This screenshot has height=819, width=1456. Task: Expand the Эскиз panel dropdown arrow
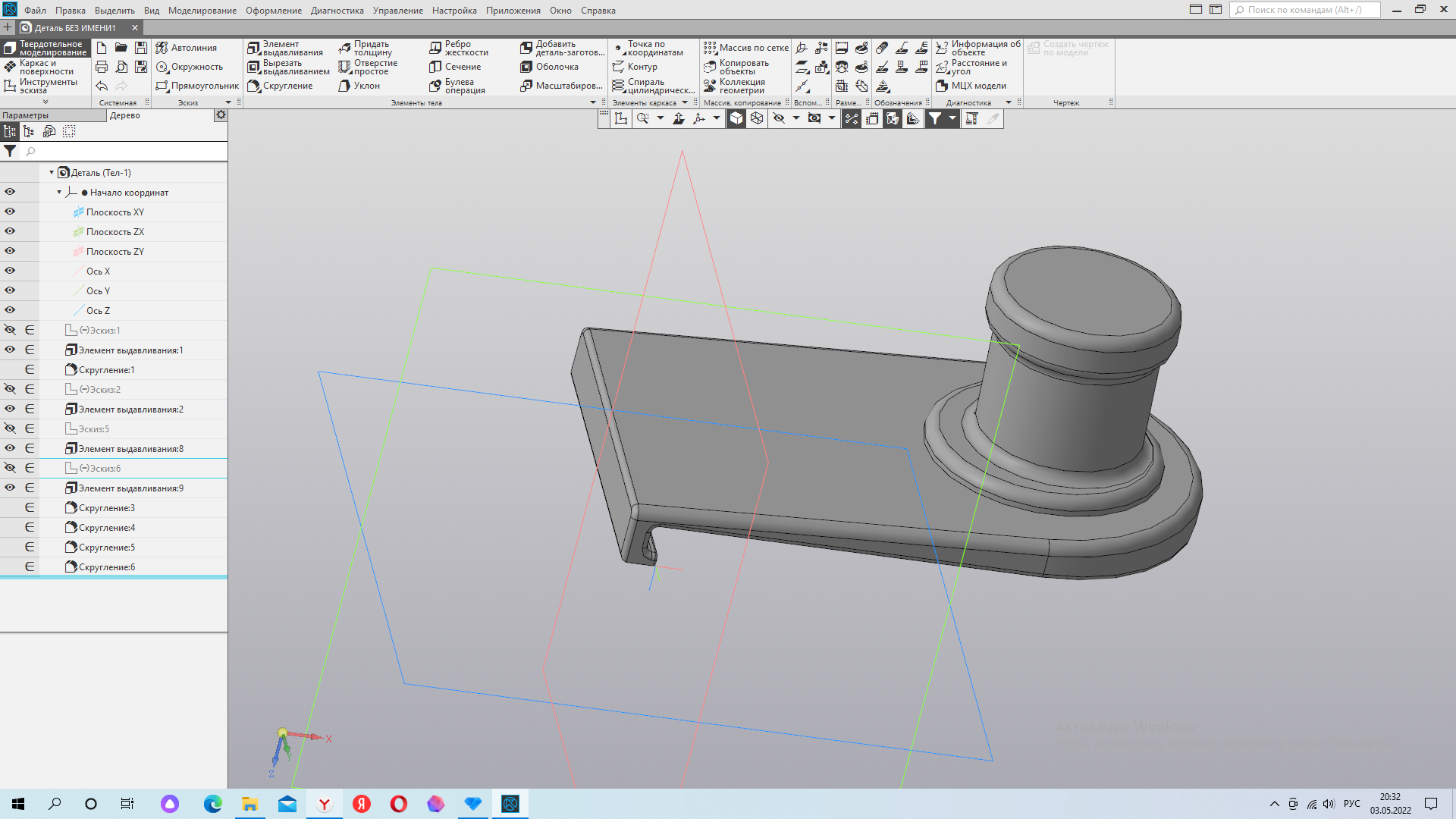(x=228, y=102)
